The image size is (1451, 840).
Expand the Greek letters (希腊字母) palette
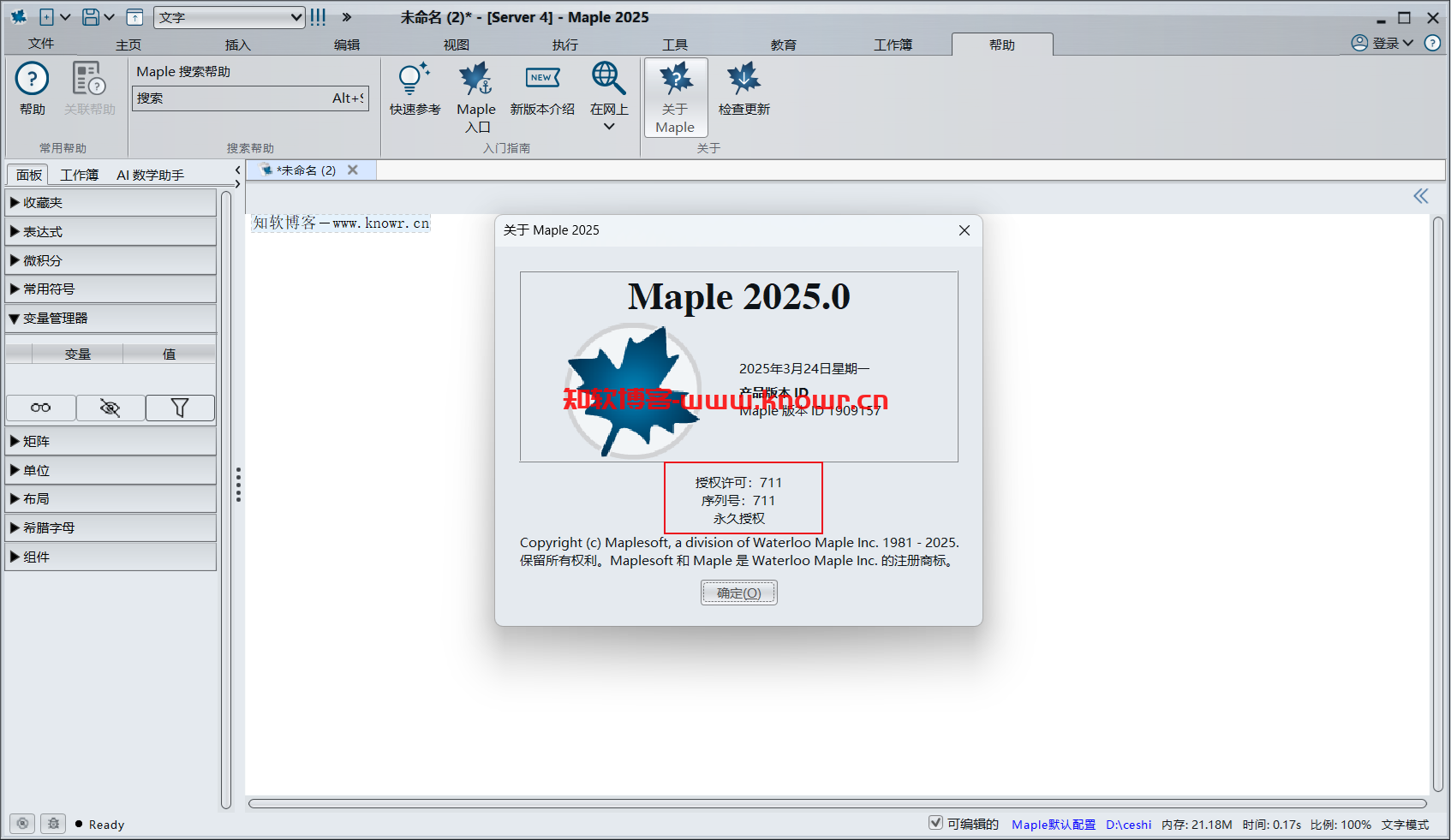[x=110, y=528]
